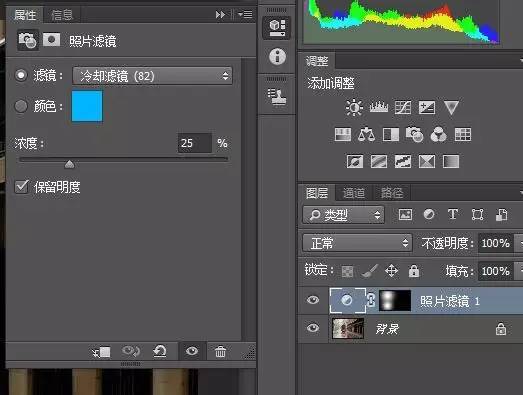Select the photo filter adjustment icon in Properties
523x395 pixels.
click(x=28, y=41)
